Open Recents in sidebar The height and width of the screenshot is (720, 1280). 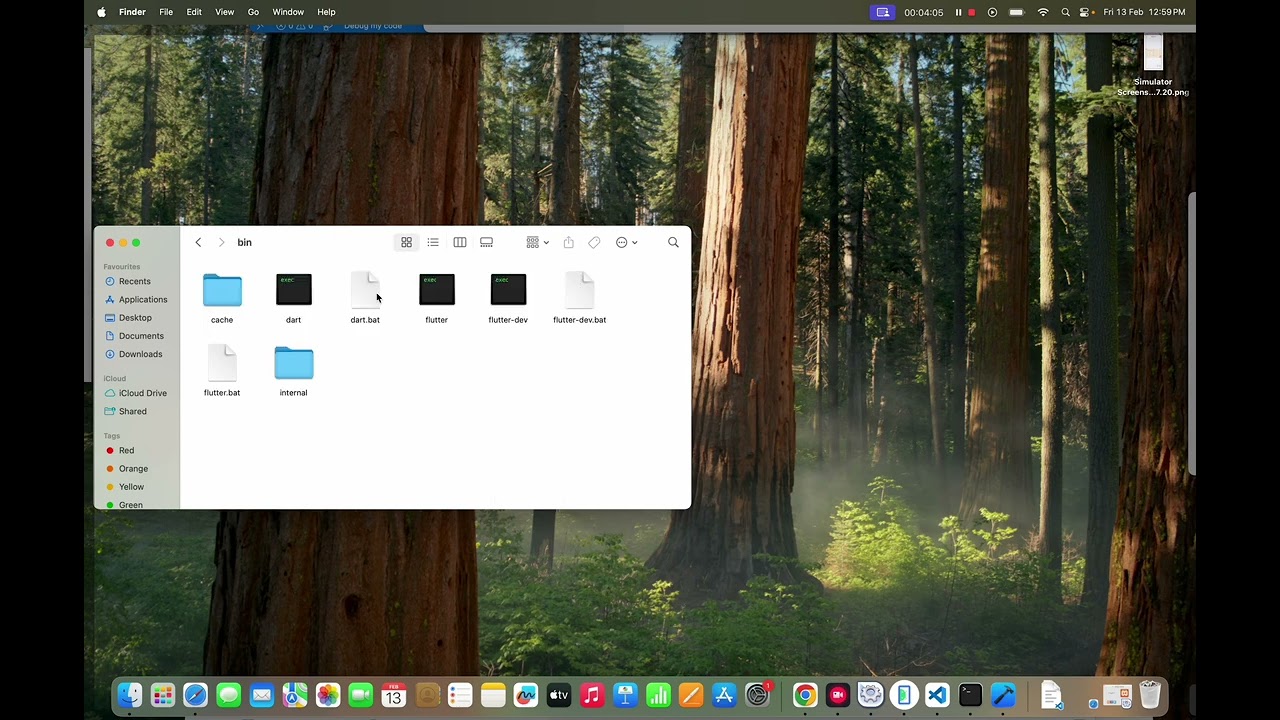[x=136, y=281]
